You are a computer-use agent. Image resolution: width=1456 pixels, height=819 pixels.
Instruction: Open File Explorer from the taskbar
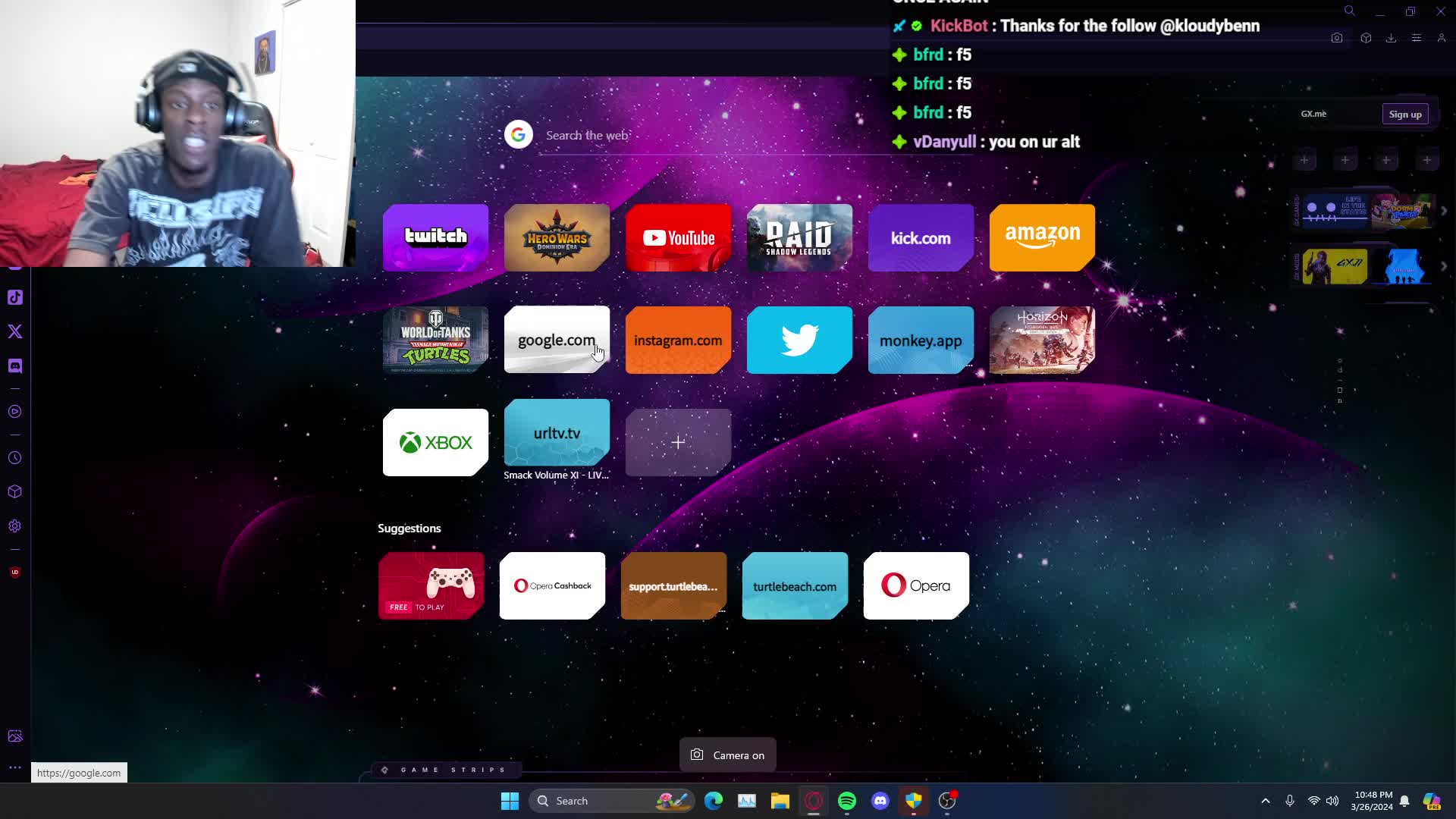780,801
